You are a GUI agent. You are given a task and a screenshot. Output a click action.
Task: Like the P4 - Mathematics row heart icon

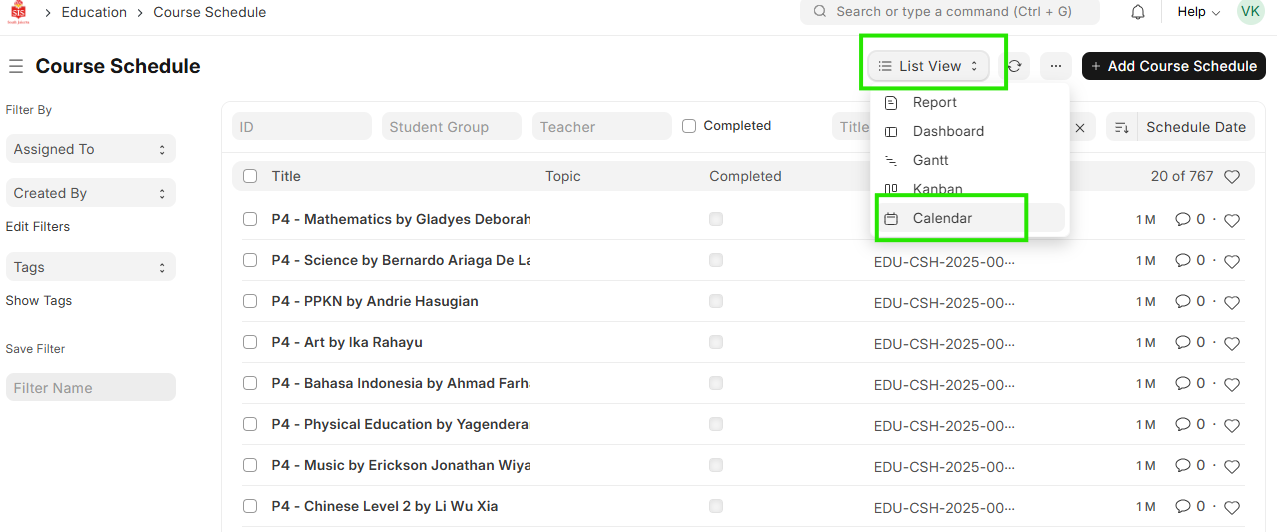coord(1232,221)
